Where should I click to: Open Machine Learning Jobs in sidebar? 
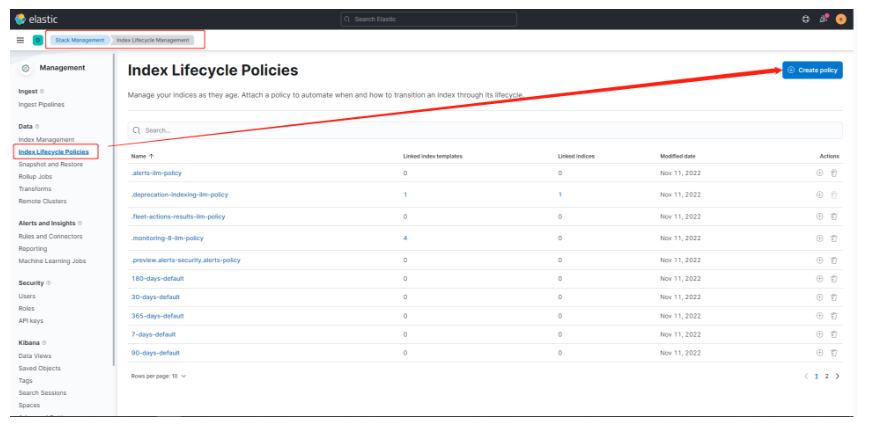52,261
